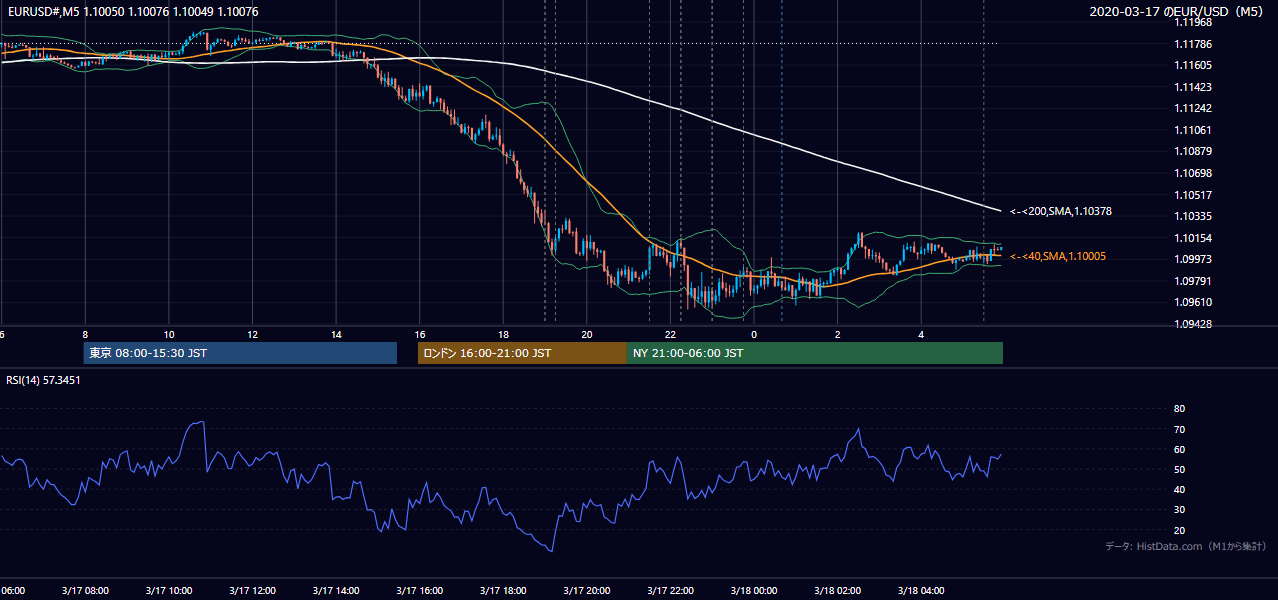Click RSI scale value 70

(1180, 429)
